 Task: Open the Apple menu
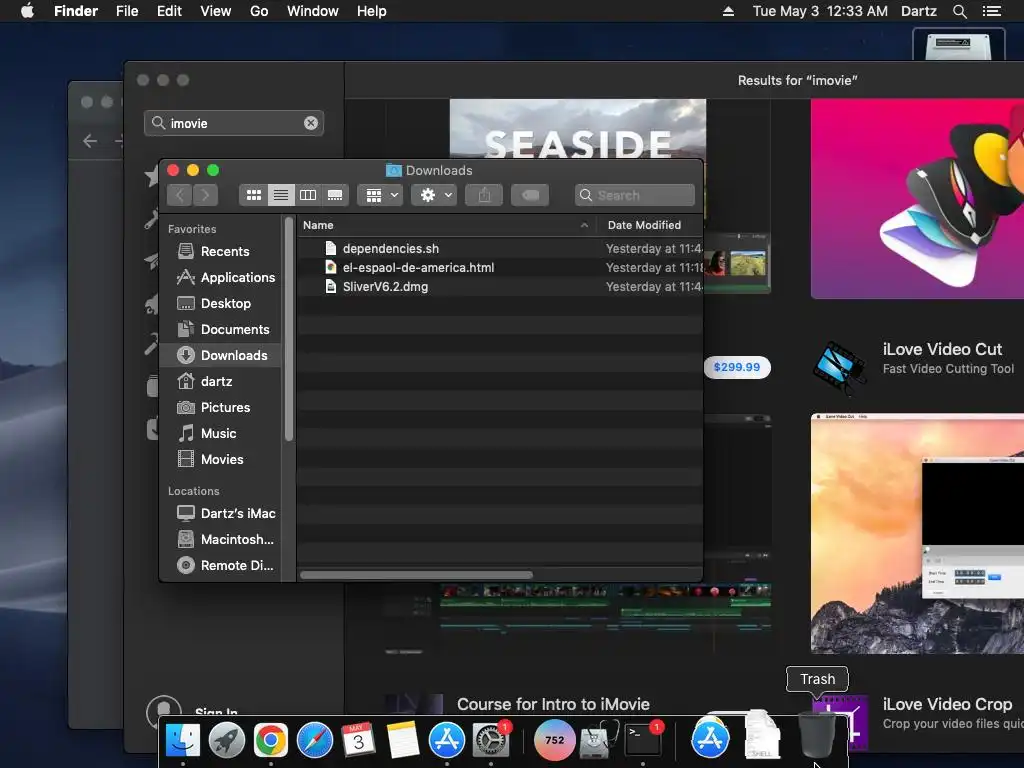[x=27, y=11]
